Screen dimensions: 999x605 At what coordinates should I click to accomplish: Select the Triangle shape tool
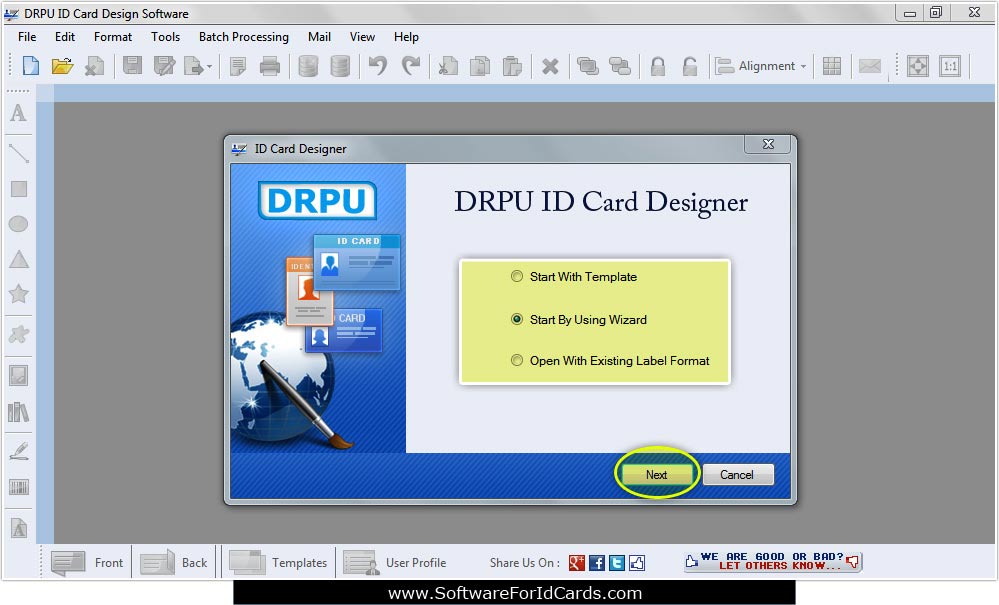pos(18,259)
